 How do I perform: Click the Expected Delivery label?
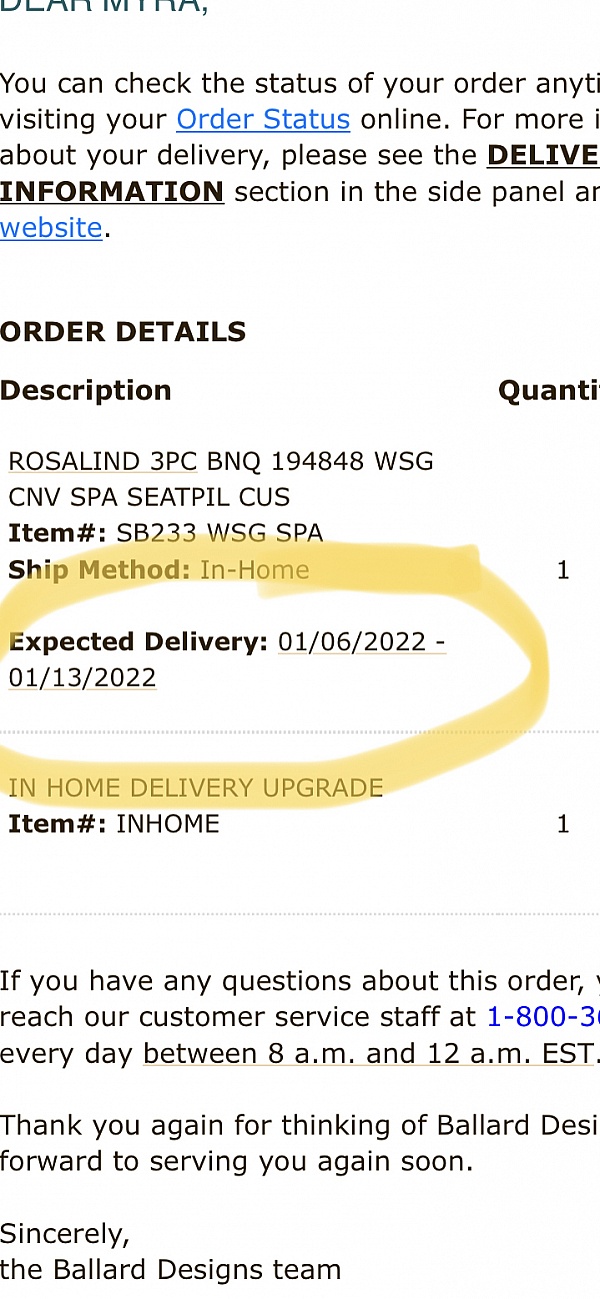pos(138,642)
